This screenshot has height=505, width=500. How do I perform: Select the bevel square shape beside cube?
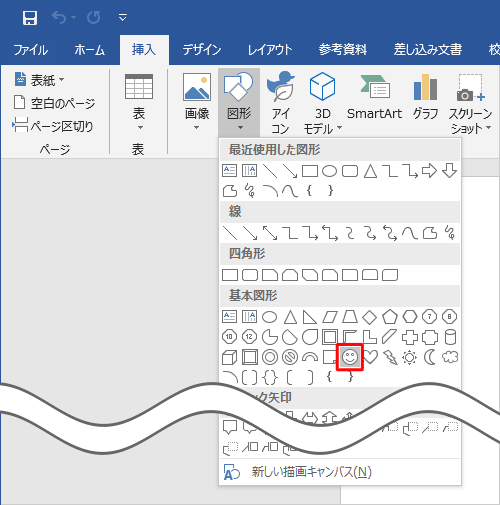coord(250,357)
